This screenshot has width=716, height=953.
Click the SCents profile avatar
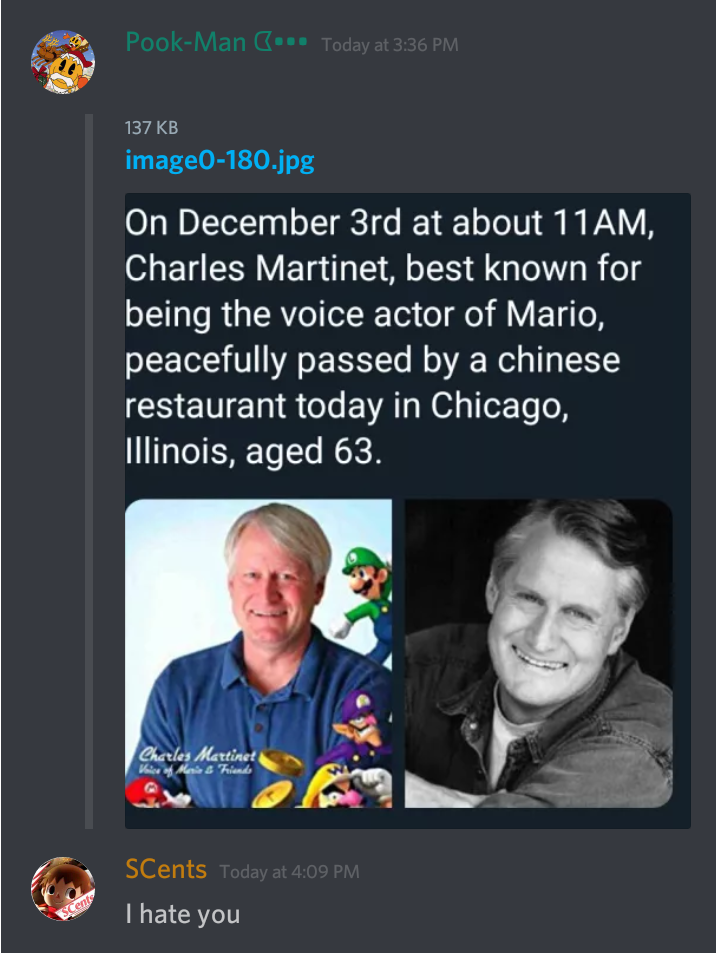pyautogui.click(x=64, y=887)
